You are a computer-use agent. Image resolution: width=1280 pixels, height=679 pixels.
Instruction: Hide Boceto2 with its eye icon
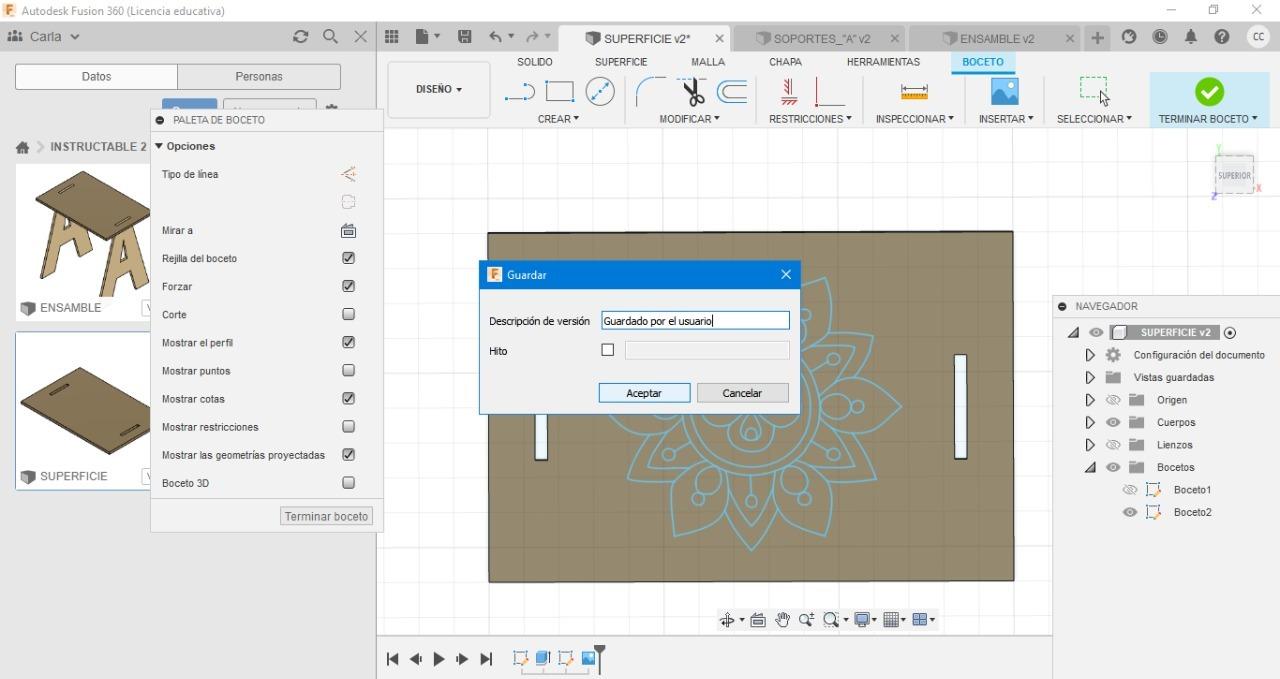coord(1130,512)
